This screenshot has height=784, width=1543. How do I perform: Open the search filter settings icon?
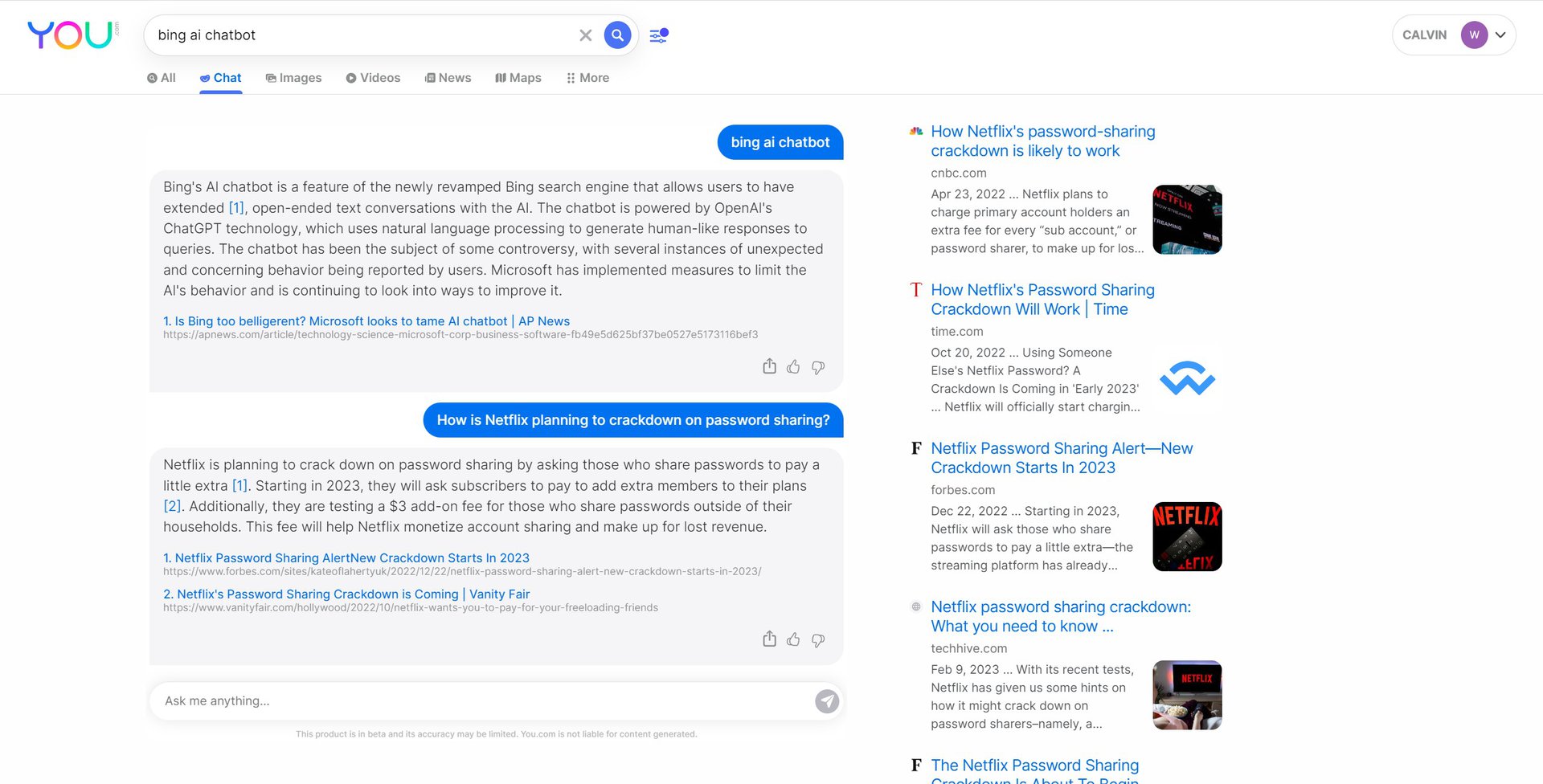(658, 35)
